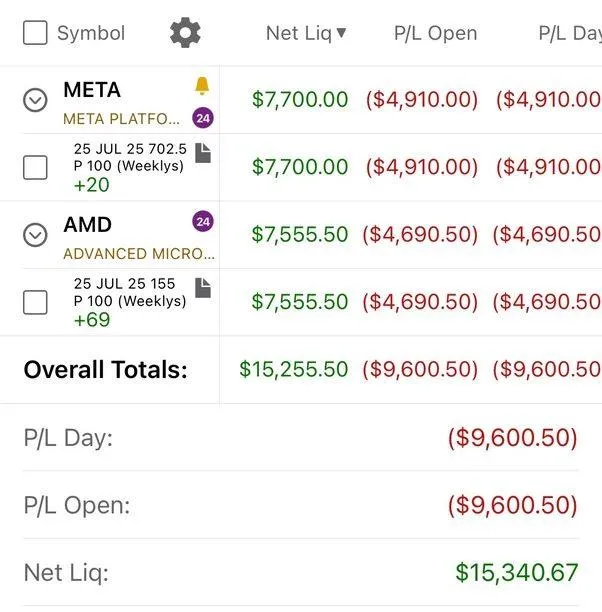Click the Net Liq summary value $15,340.67
The image size is (602, 612).
click(x=516, y=573)
